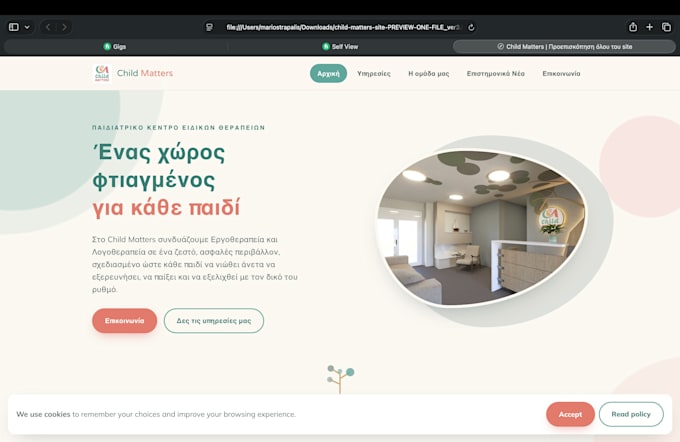Switch to the Self View tab
680x442 pixels.
click(340, 46)
